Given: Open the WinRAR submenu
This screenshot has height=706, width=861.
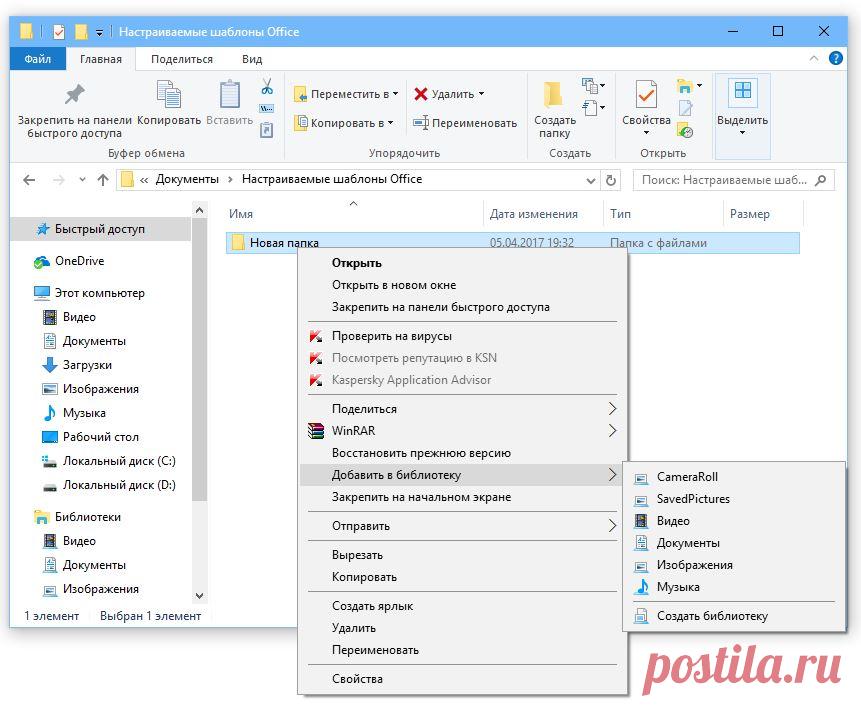Looking at the screenshot, I should (x=463, y=431).
